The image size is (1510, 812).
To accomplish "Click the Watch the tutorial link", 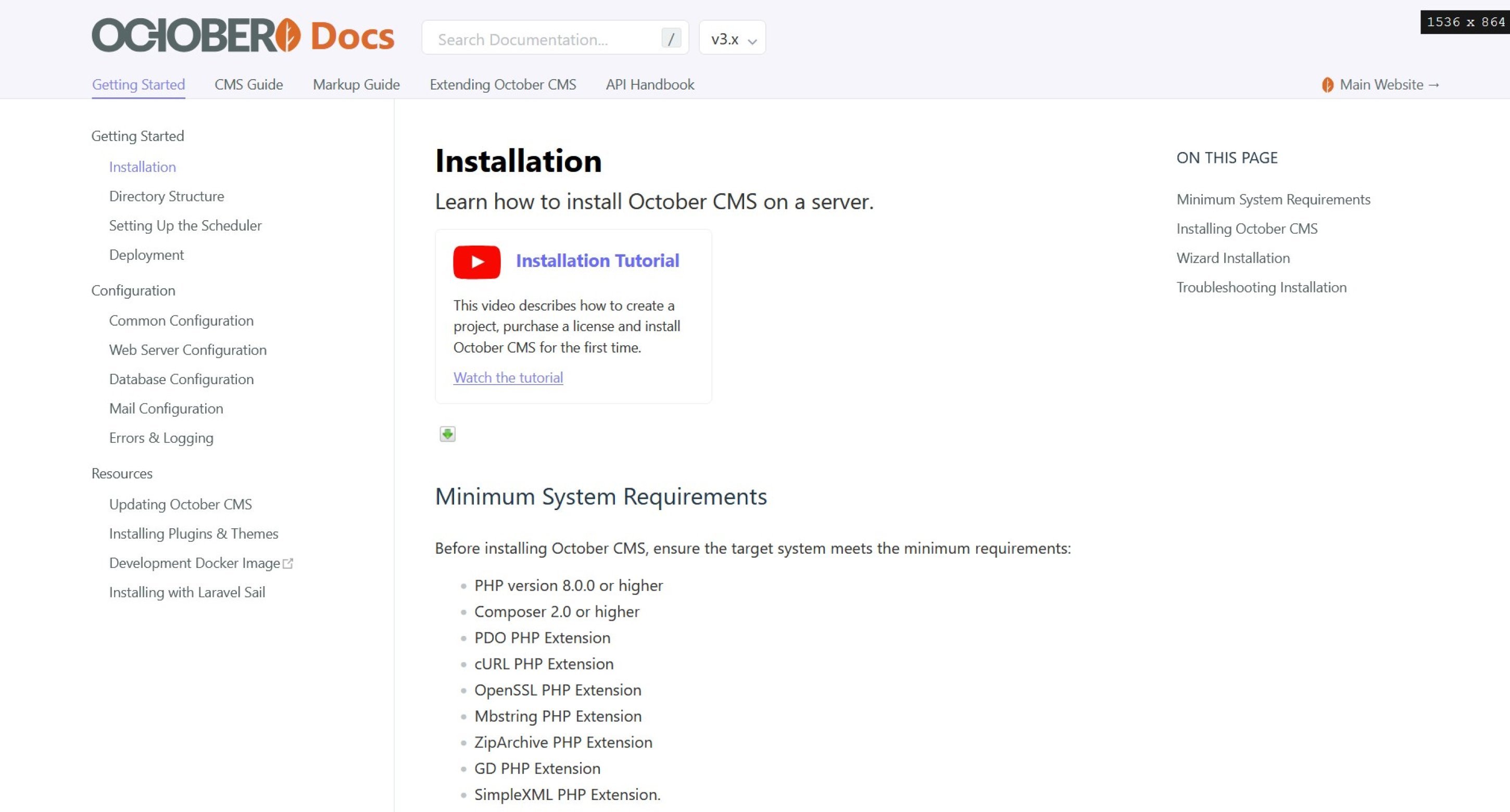I will pyautogui.click(x=508, y=377).
